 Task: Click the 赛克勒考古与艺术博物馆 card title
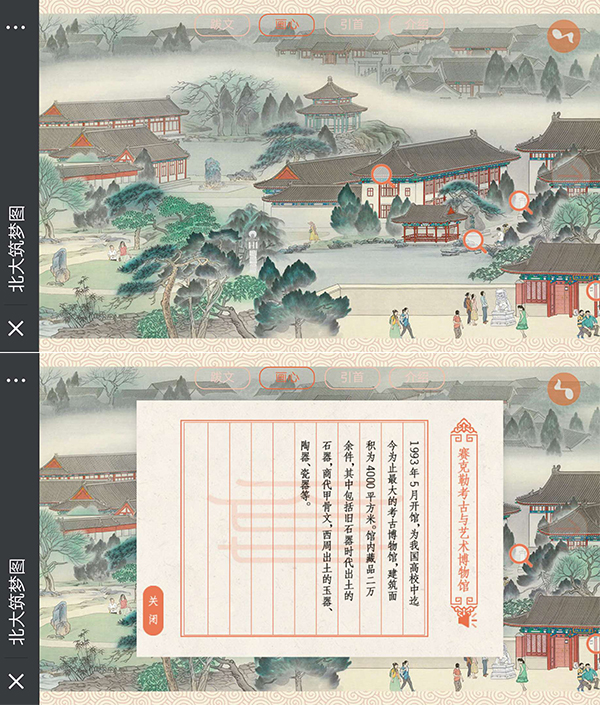[x=464, y=519]
